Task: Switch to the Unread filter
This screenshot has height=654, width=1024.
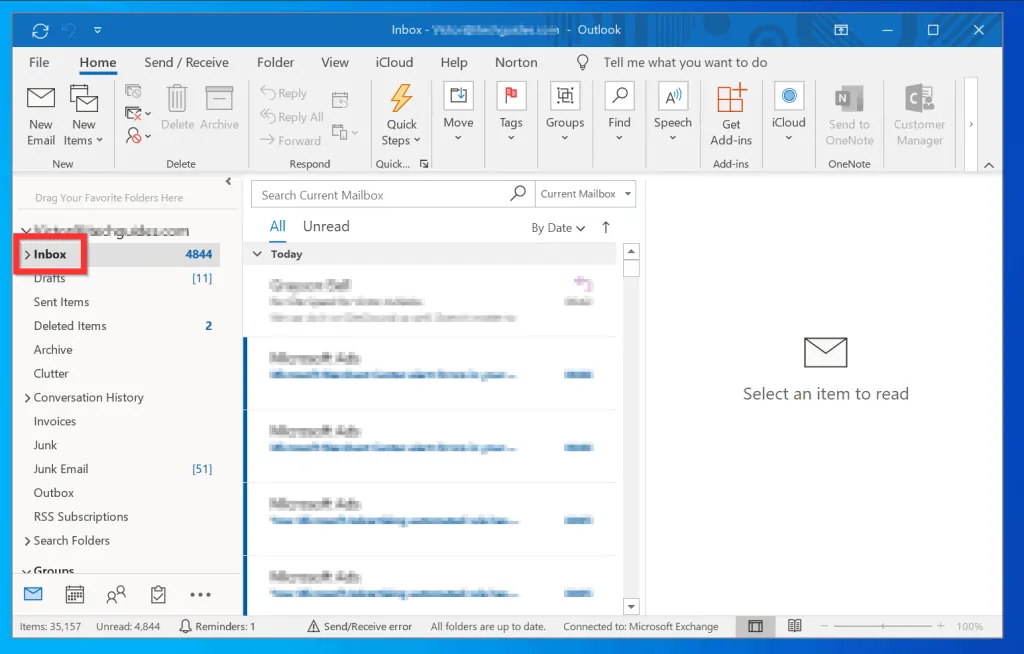Action: 325,226
